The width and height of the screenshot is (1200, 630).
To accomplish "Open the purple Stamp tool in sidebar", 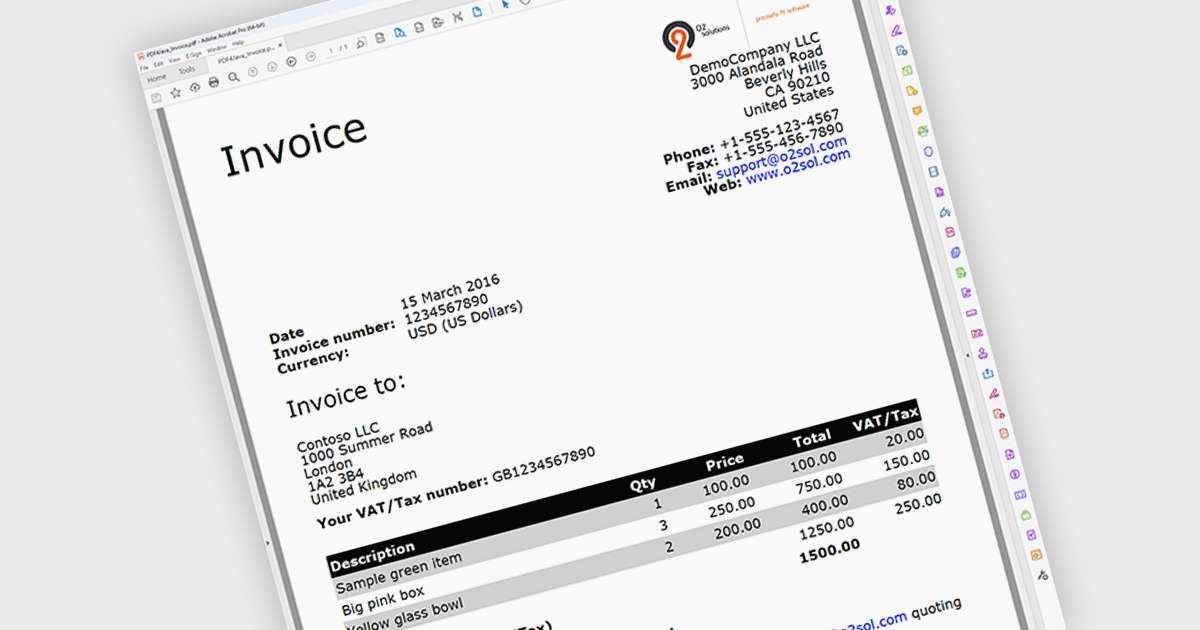I will click(x=982, y=353).
